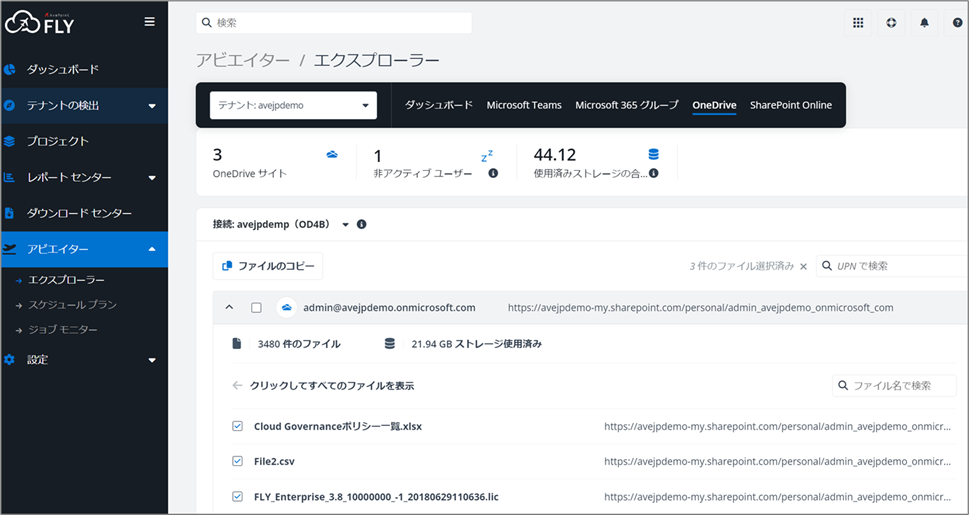Toggle the hamburger sidebar menu
The width and height of the screenshot is (969, 515).
pyautogui.click(x=150, y=22)
